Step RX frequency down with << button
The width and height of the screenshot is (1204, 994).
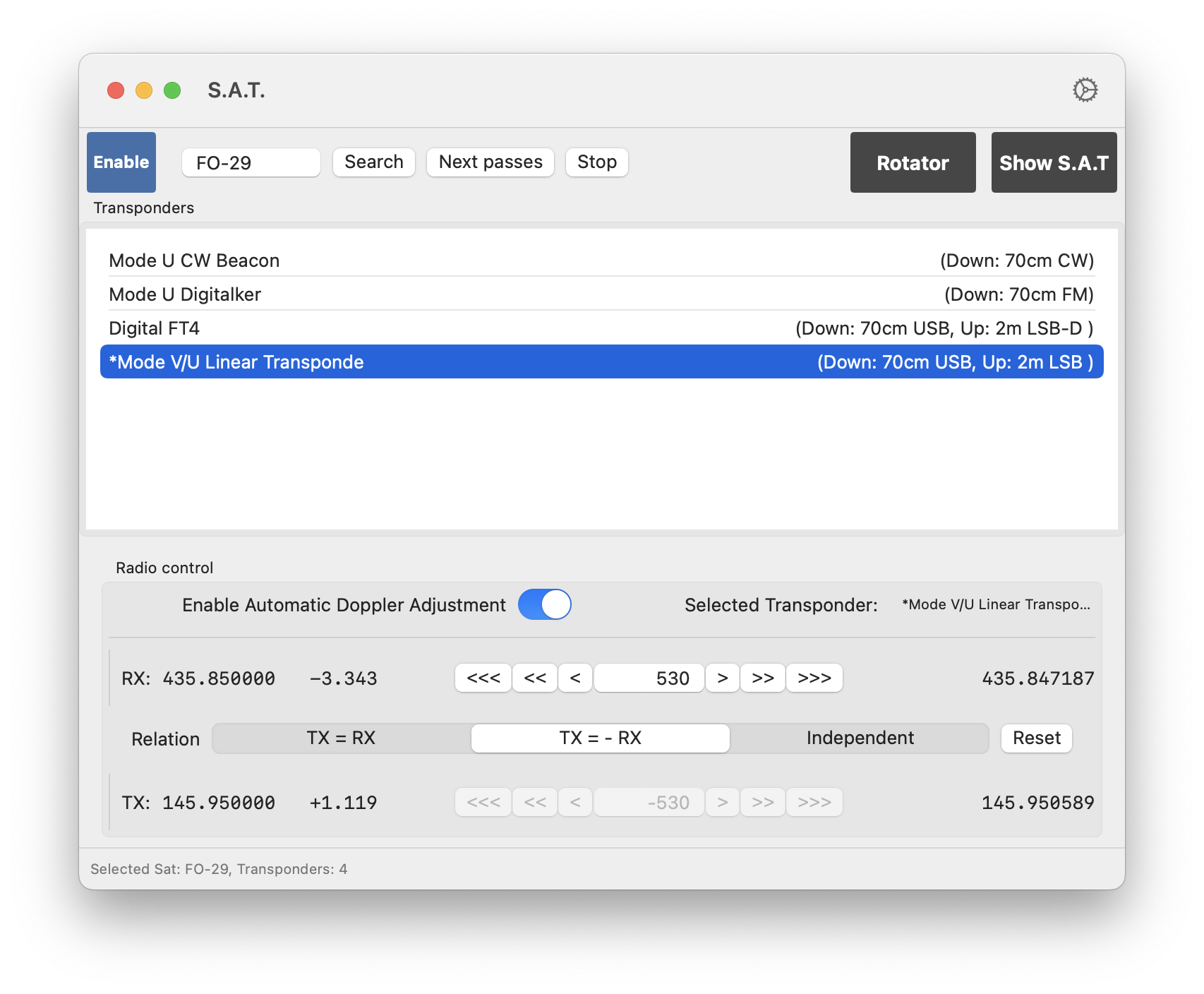coord(535,678)
